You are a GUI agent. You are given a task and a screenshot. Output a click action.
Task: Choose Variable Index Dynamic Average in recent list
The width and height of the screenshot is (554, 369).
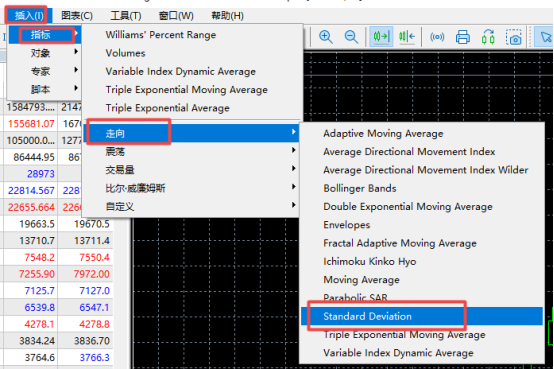coord(181,72)
